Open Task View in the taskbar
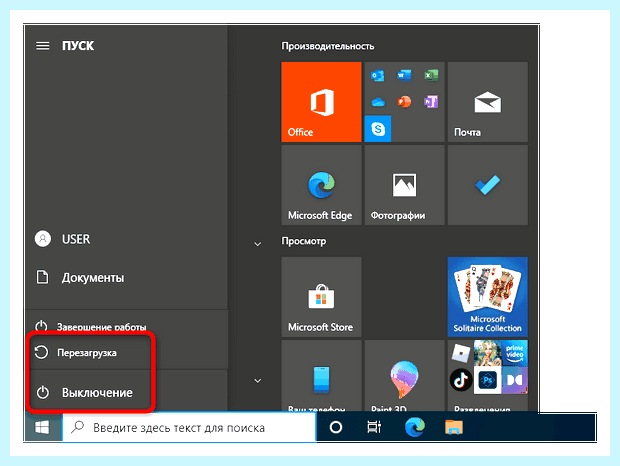The height and width of the screenshot is (466, 620). pyautogui.click(x=374, y=427)
